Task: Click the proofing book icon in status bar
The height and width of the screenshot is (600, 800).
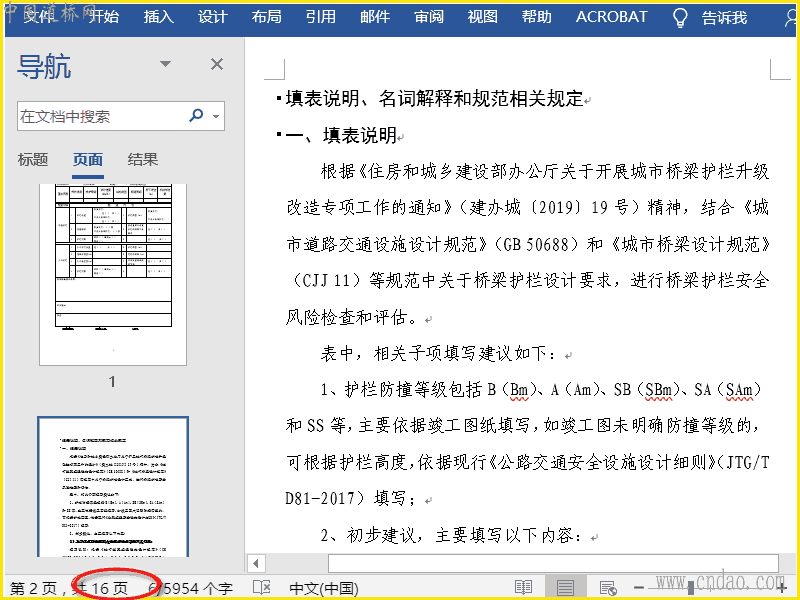Action: [262, 587]
